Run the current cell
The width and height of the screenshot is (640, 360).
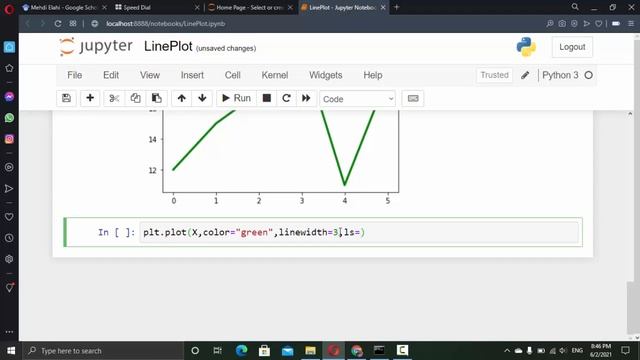[236, 98]
